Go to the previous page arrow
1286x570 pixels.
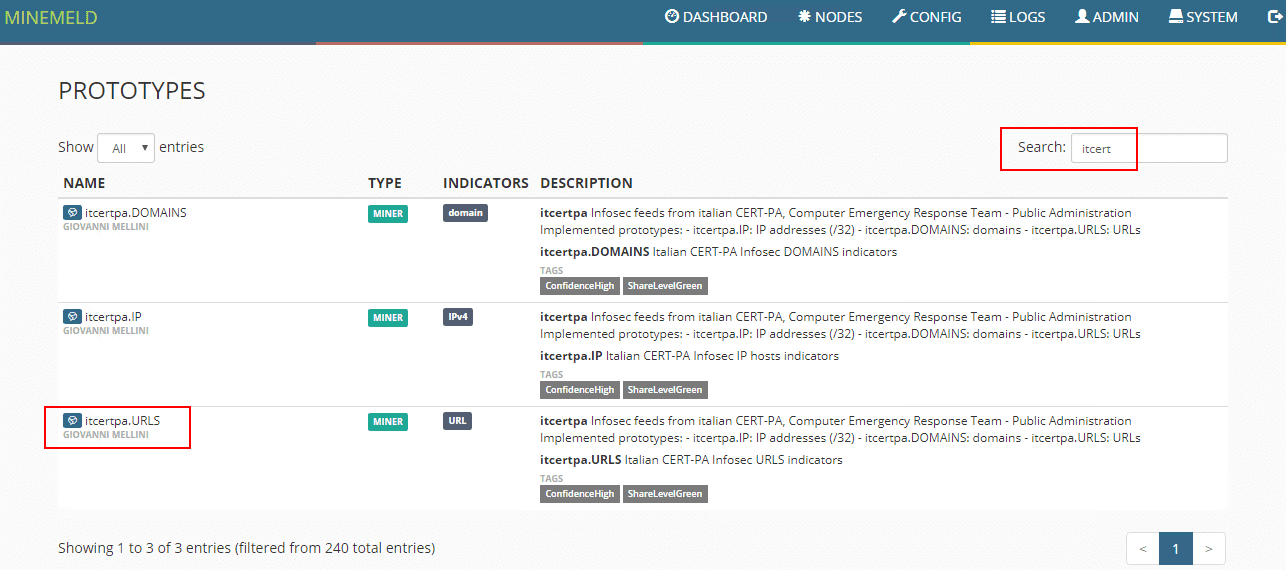1143,548
